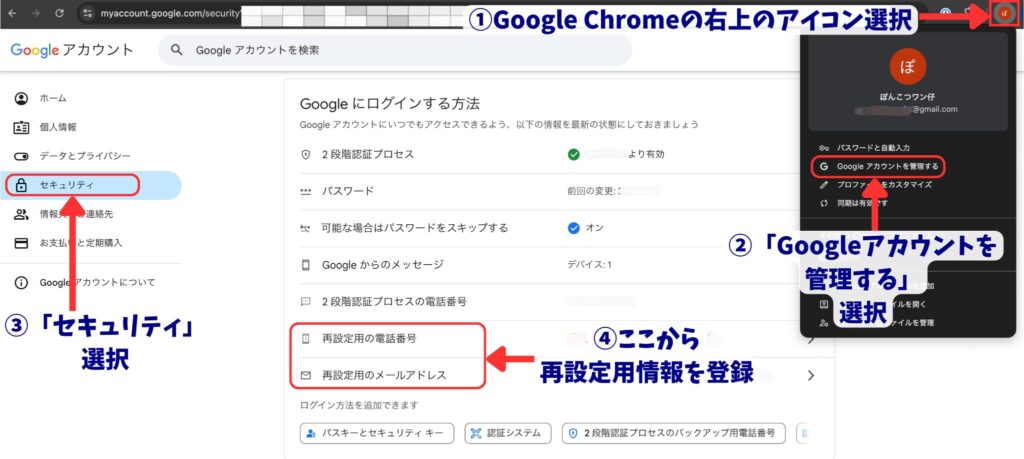Click the Chrome profile avatar icon
Viewport: 1024px width, 459px height.
click(x=1003, y=14)
